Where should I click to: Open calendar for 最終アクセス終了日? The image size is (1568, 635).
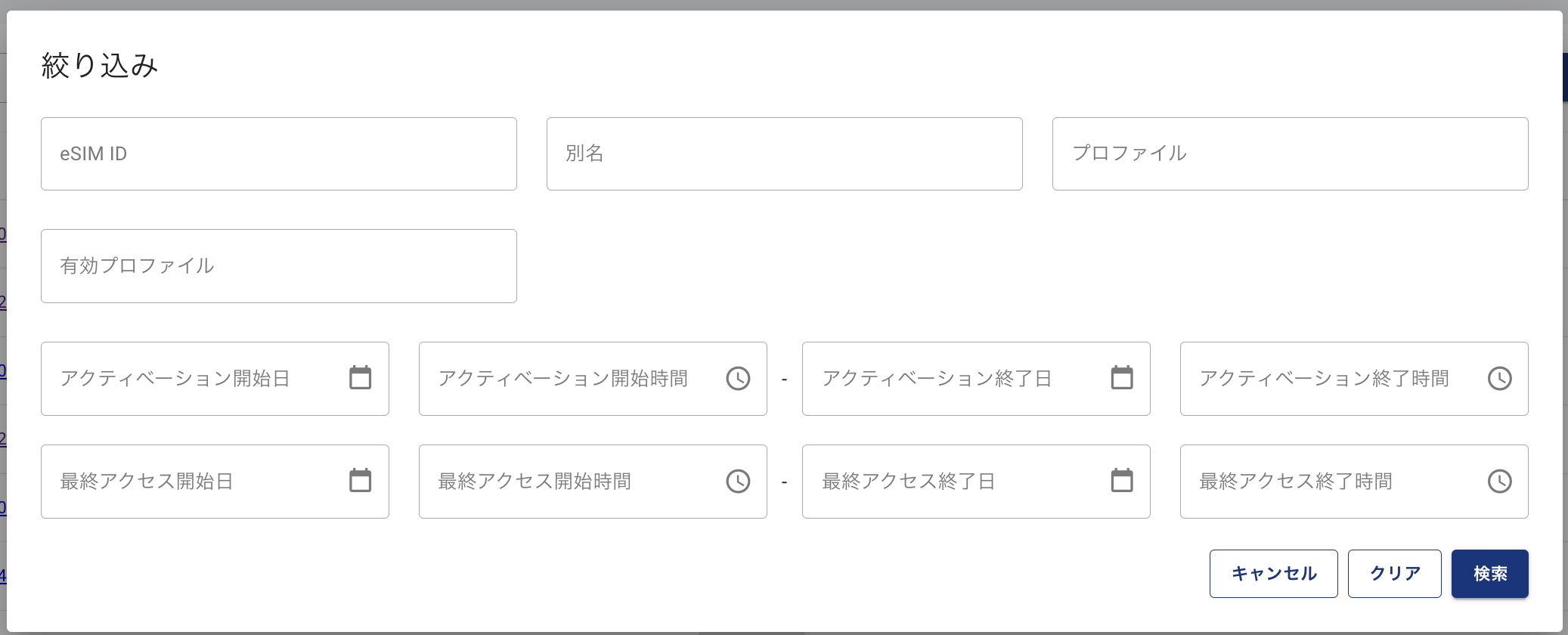(1122, 481)
